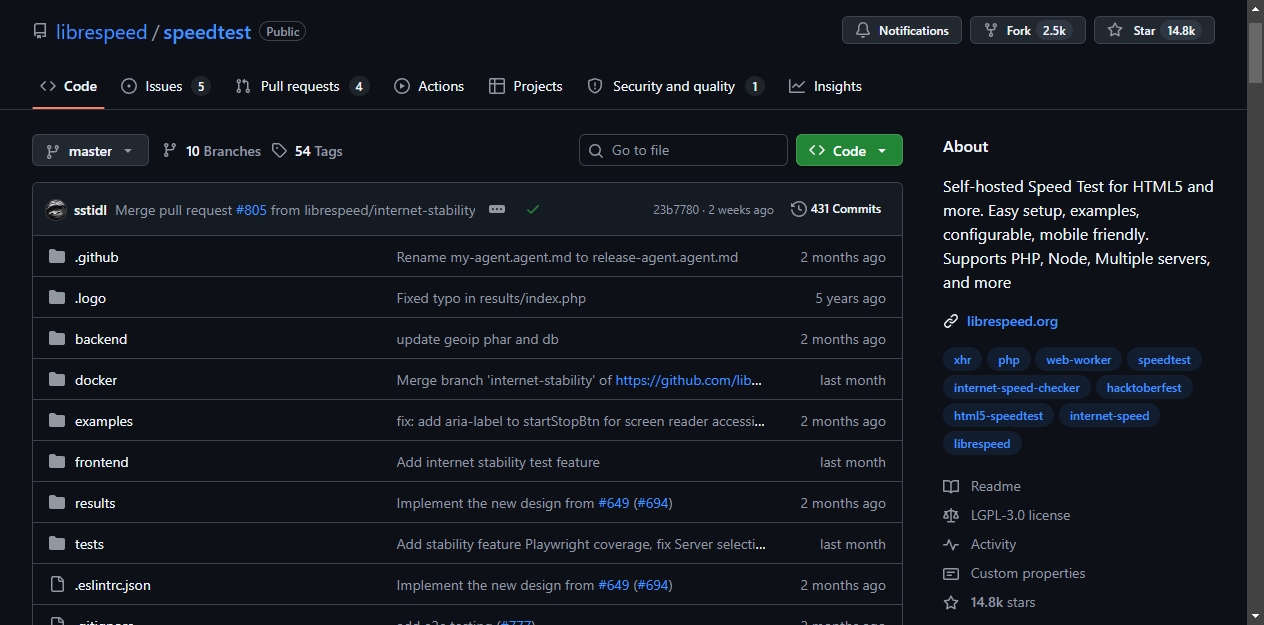Select the html5-speedtest topic tag
The height and width of the screenshot is (625, 1264).
pyautogui.click(x=998, y=416)
